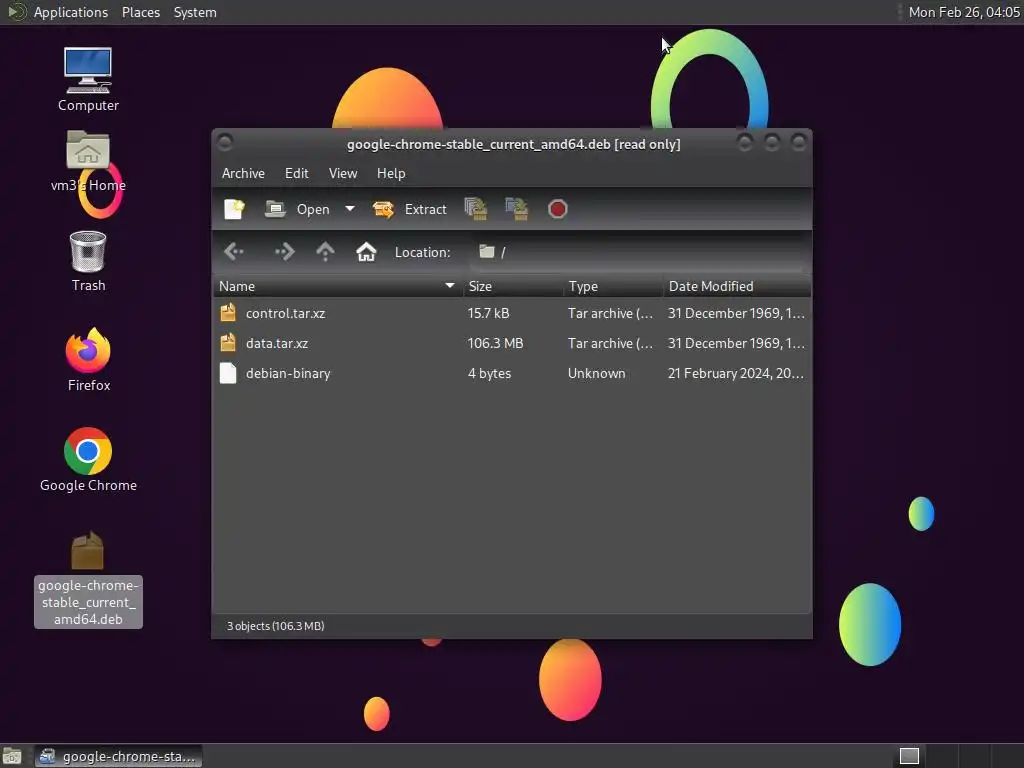Open the View menu

coord(343,173)
